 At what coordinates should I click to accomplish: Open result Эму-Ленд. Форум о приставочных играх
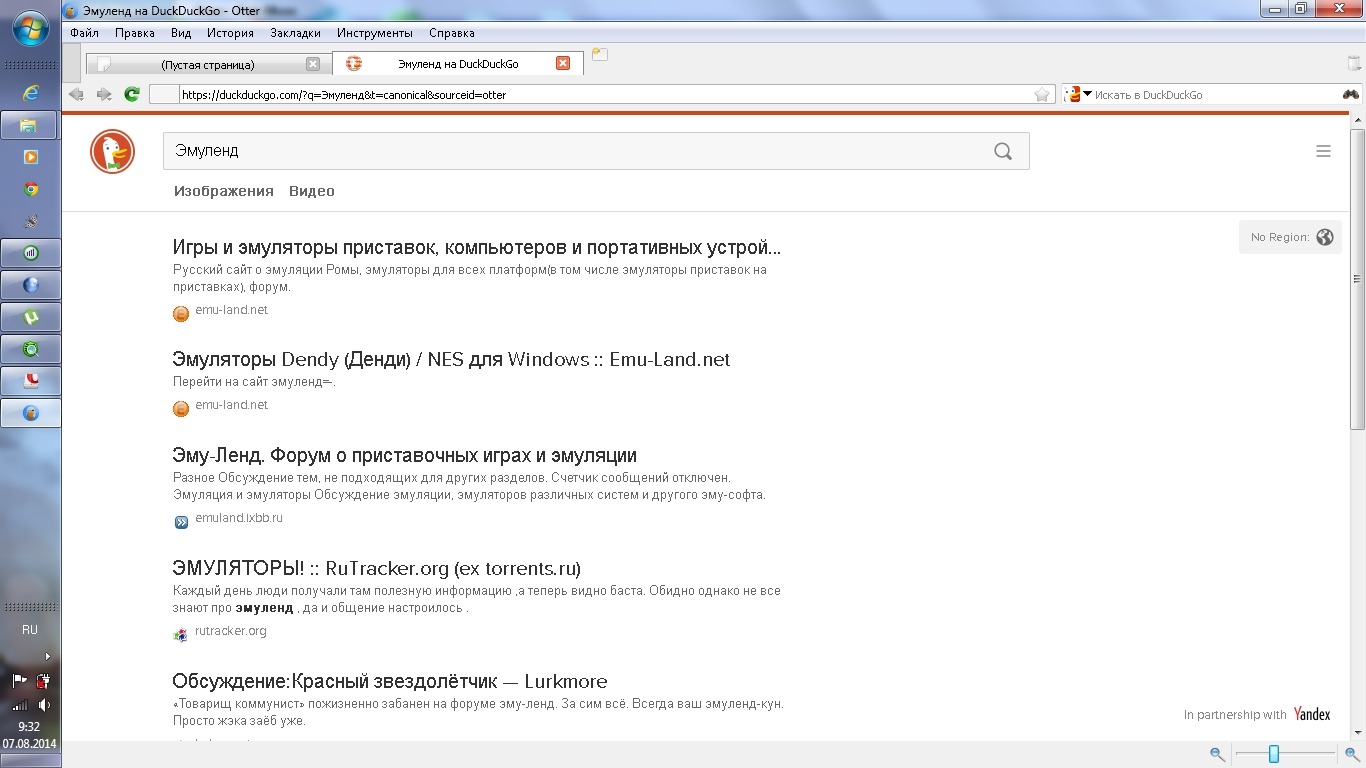[x=404, y=455]
